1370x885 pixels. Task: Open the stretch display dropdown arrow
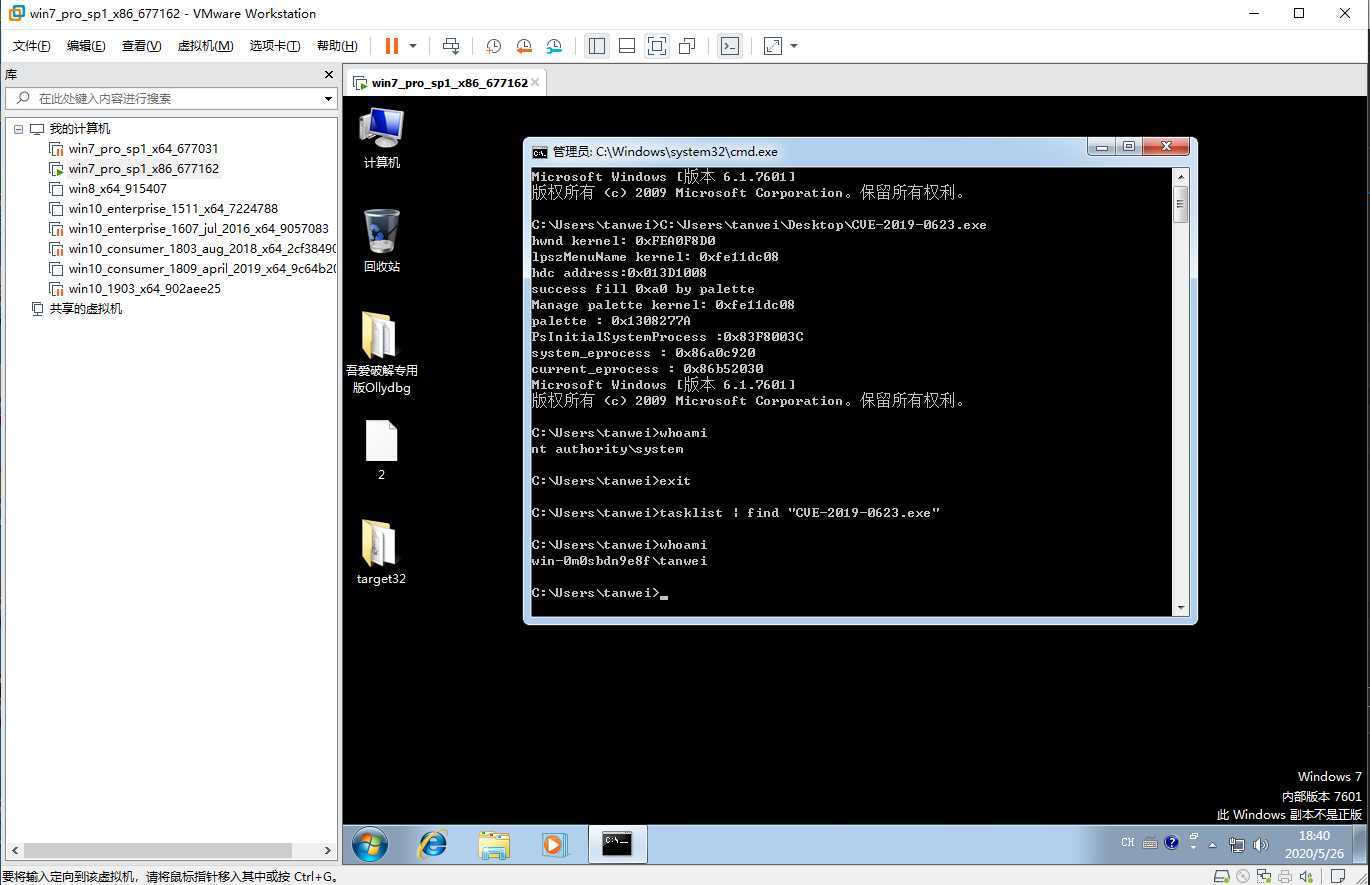click(x=794, y=46)
